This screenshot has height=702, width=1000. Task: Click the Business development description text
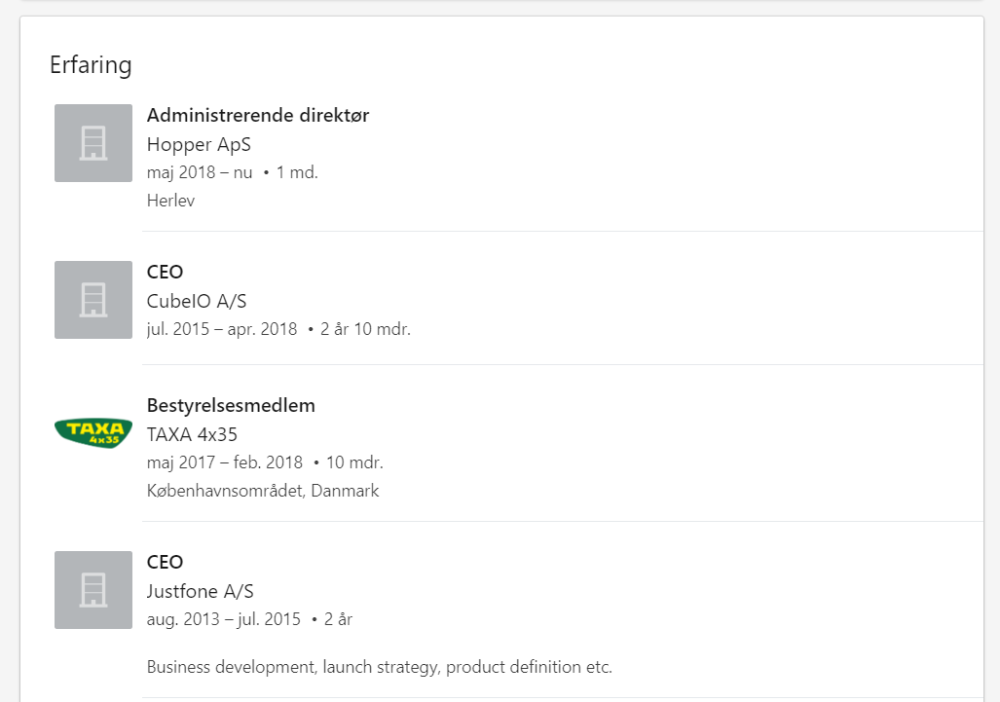(379, 667)
